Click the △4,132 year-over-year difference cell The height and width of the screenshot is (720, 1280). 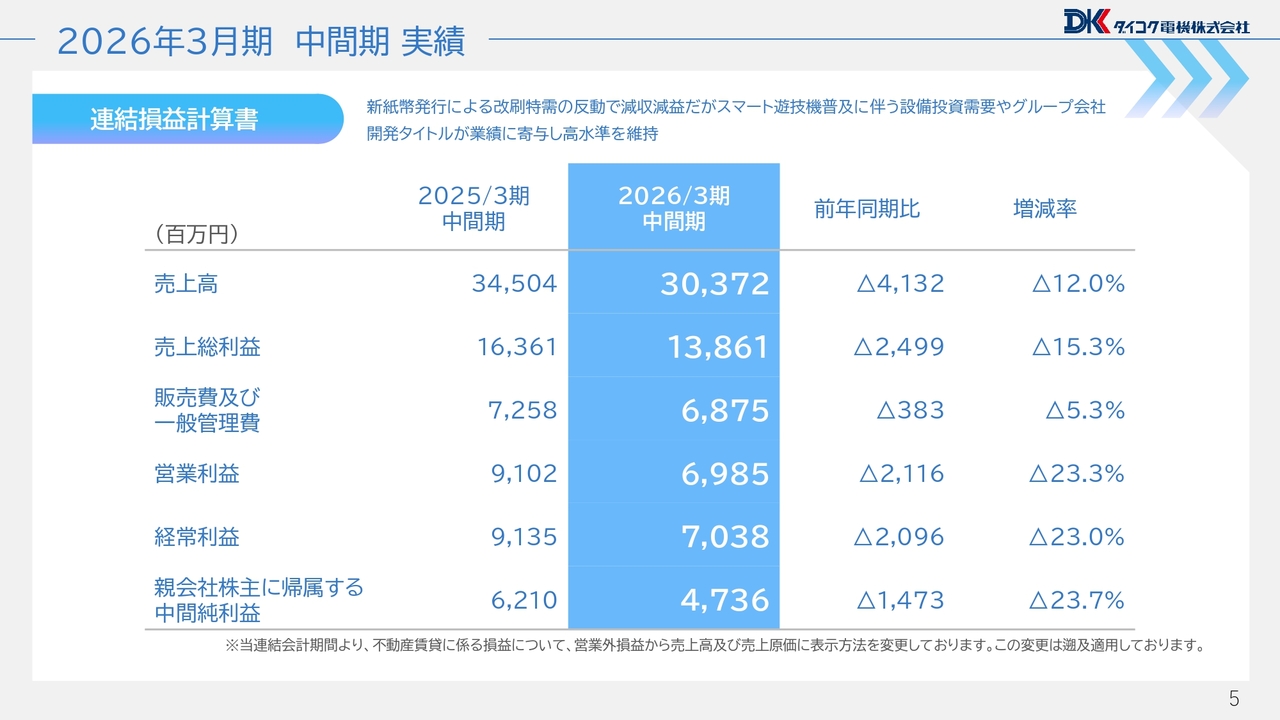tap(900, 284)
